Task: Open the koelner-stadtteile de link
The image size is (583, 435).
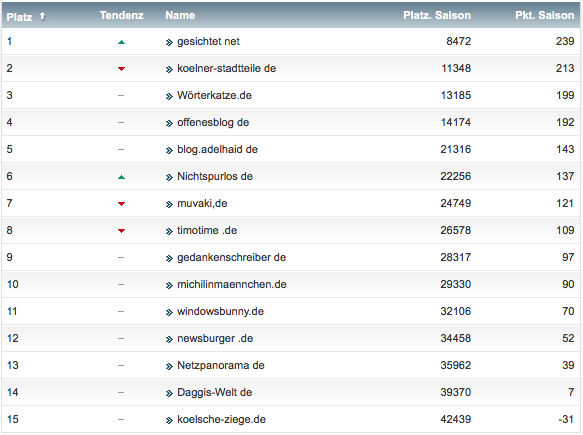Action: click(x=226, y=68)
